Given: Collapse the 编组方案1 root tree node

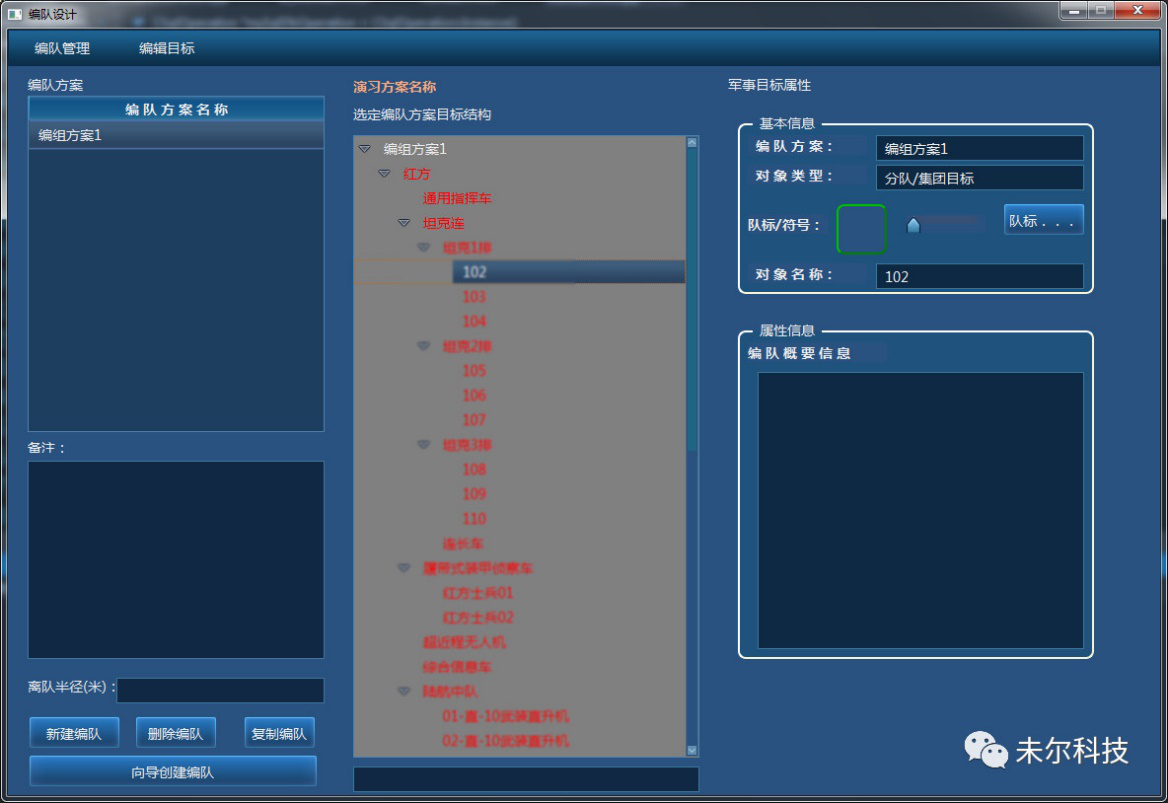Looking at the screenshot, I should click(365, 149).
